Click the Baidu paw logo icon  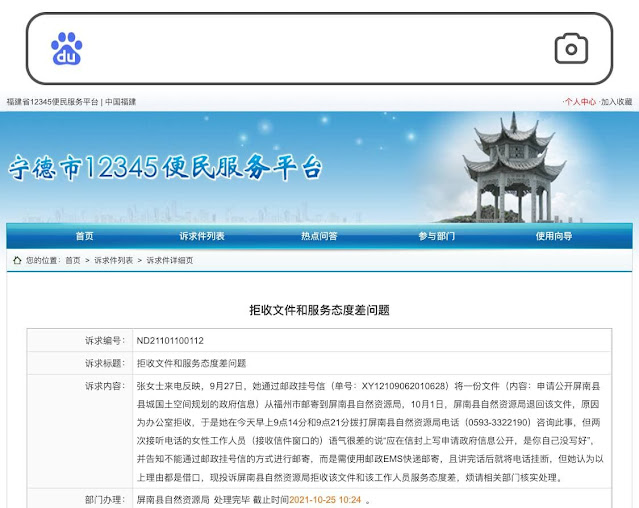pos(67,48)
